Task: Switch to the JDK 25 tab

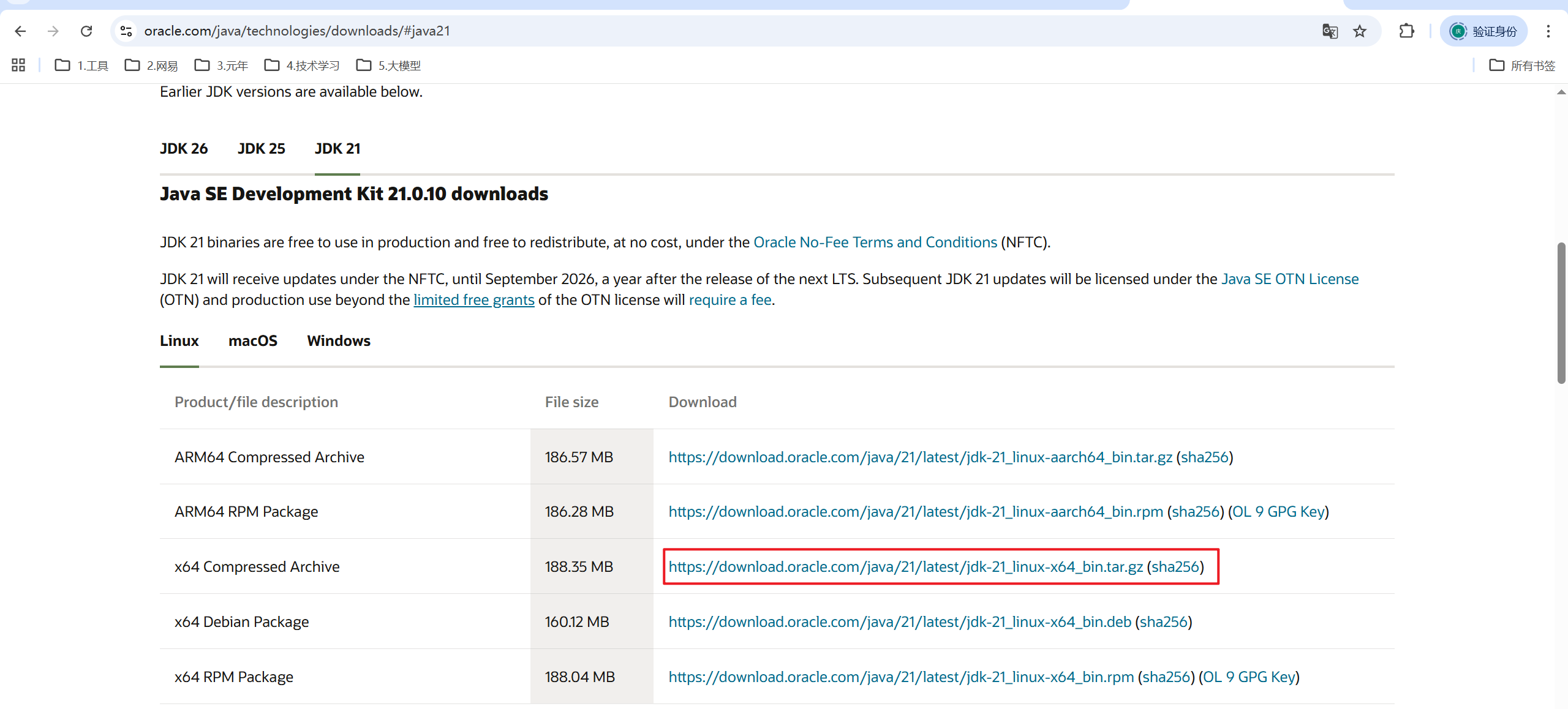Action: pos(261,149)
